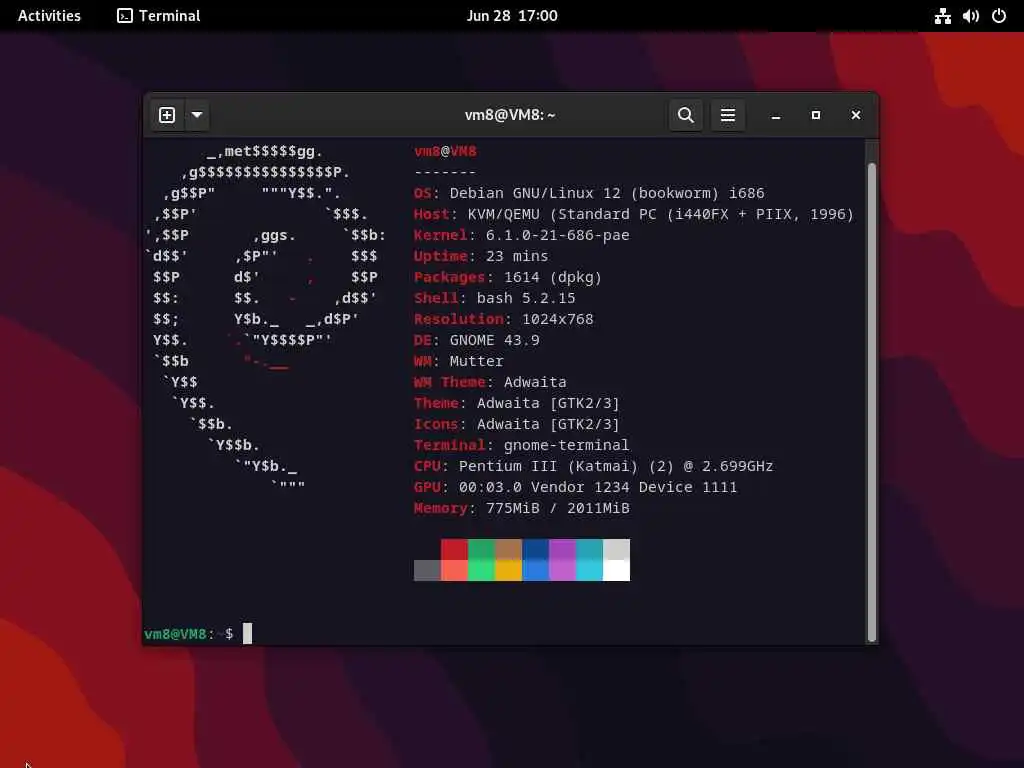
Task: Click the Packages 1614 (dpkg) text
Action: click(x=507, y=277)
